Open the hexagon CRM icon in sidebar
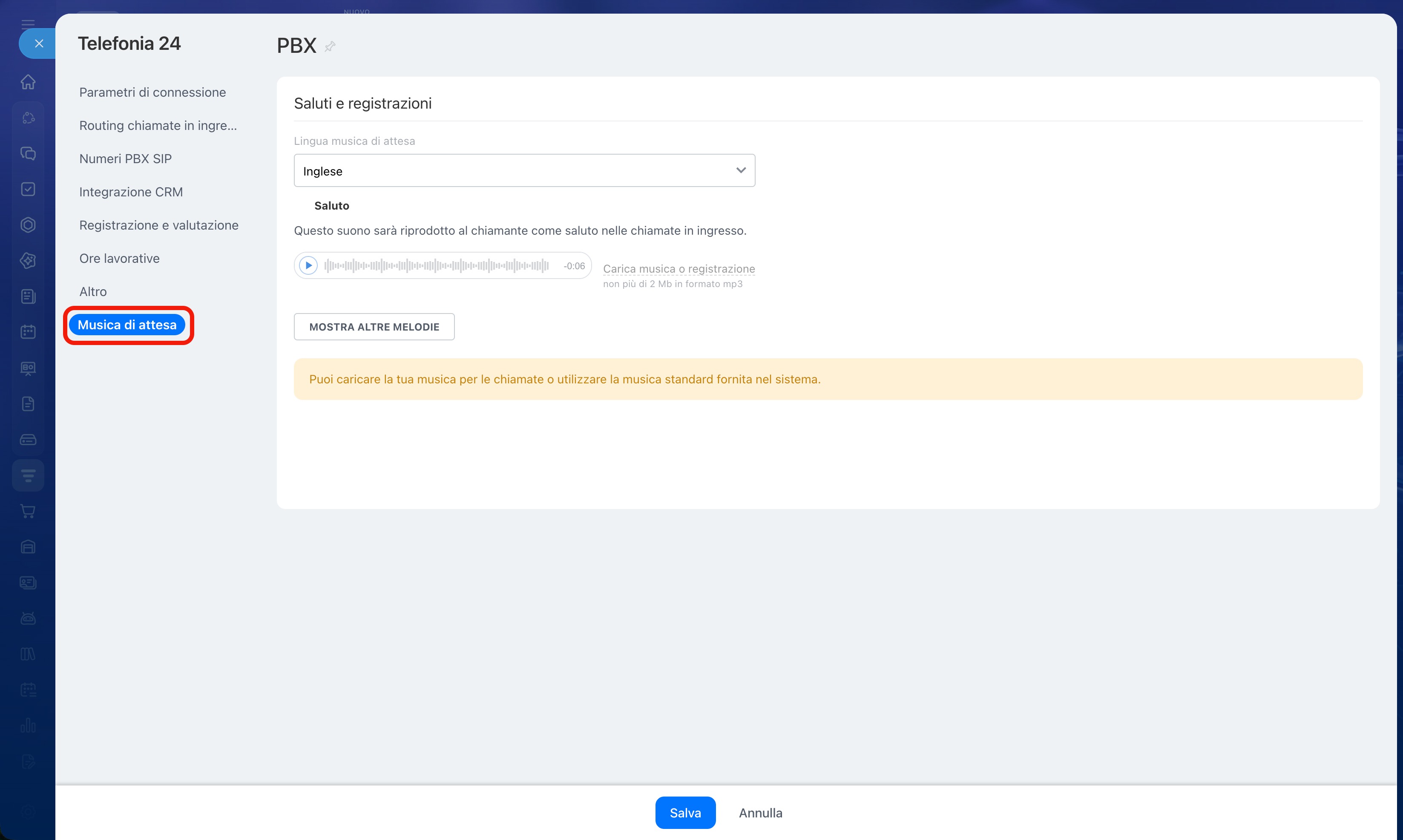 pyautogui.click(x=28, y=225)
